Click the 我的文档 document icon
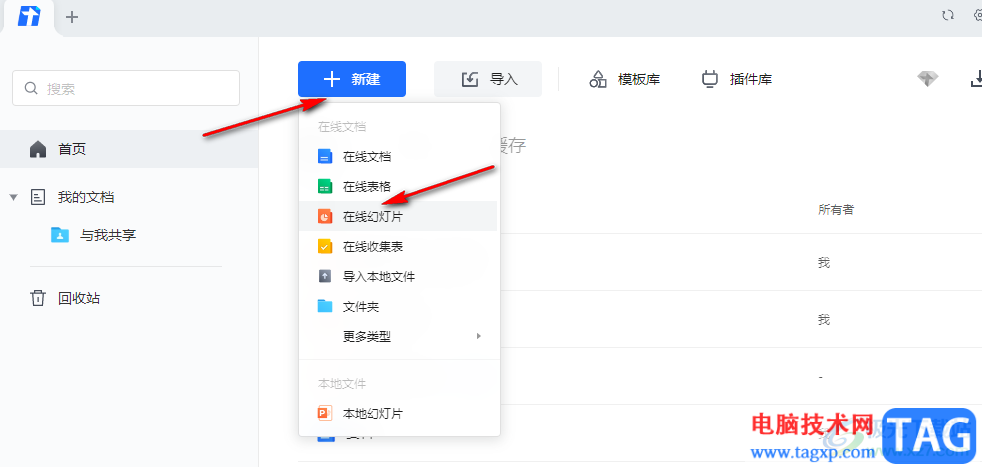Screen dimensions: 982x467 (38, 198)
